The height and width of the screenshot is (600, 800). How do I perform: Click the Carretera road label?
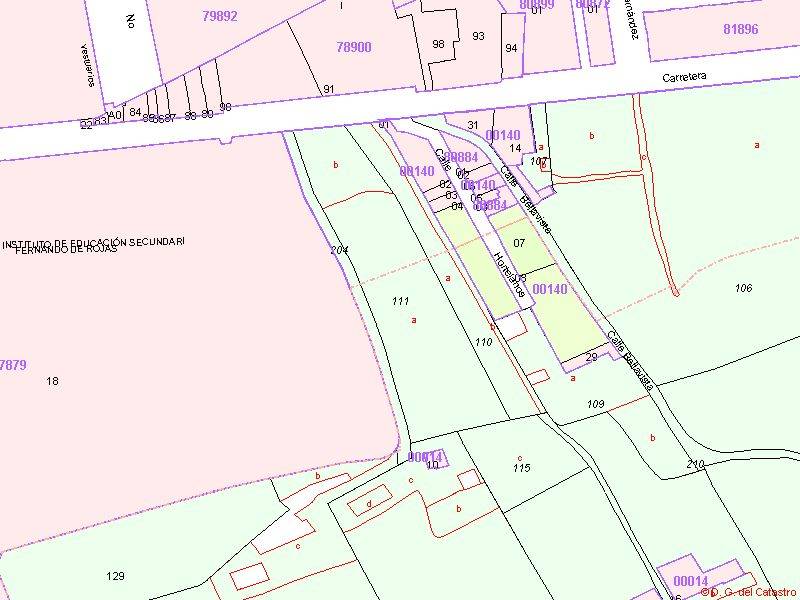pyautogui.click(x=684, y=77)
